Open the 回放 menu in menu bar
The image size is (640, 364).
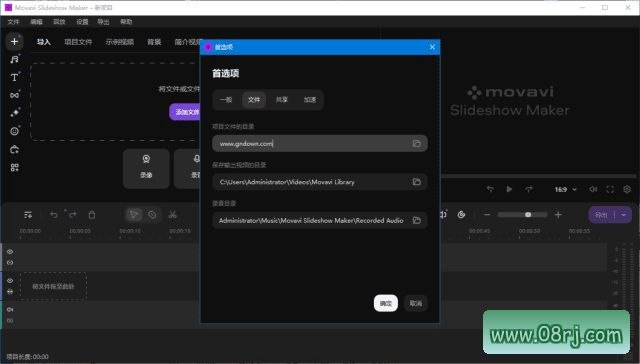pos(59,22)
